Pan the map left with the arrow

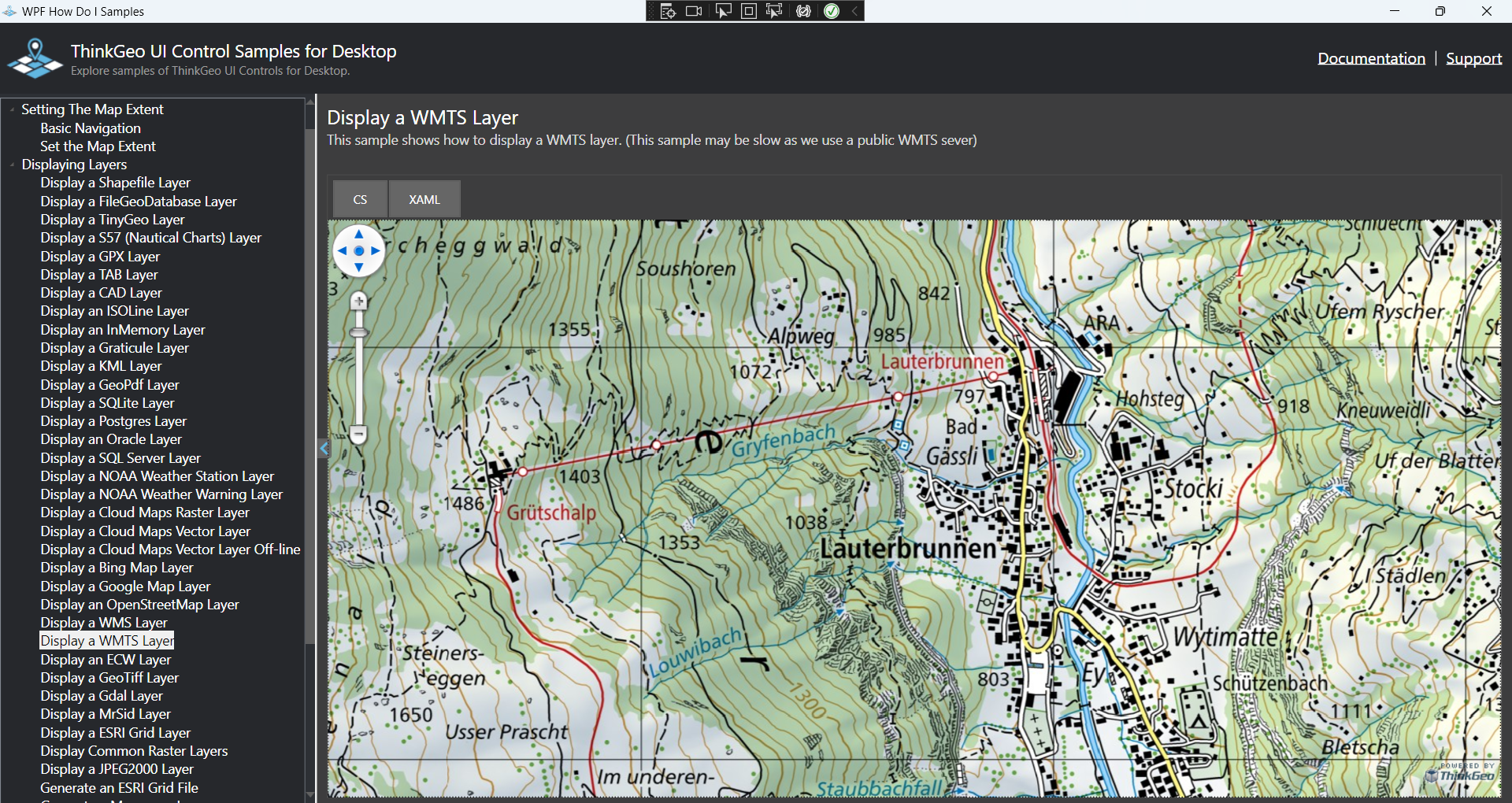pos(342,251)
